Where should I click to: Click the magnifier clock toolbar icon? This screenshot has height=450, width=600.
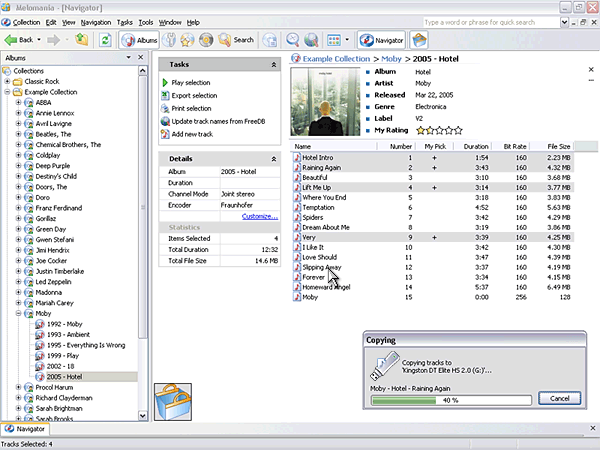pyautogui.click(x=293, y=40)
